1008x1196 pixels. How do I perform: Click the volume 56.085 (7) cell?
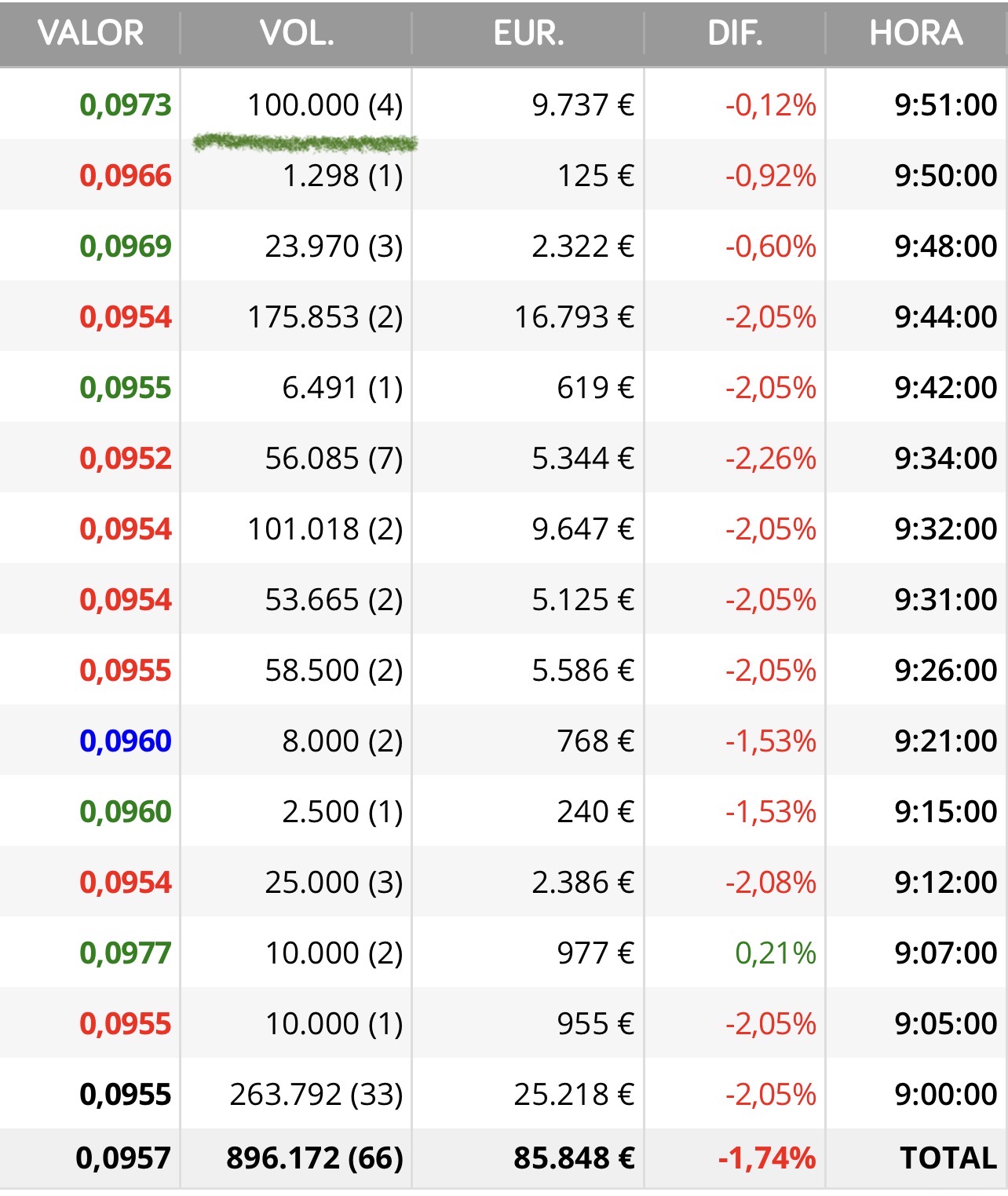pos(333,458)
